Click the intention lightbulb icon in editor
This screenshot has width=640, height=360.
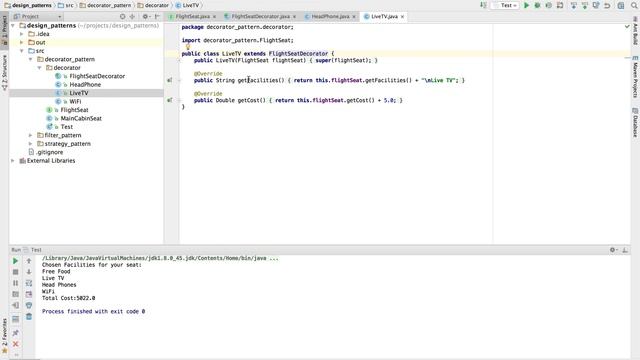pos(188,47)
